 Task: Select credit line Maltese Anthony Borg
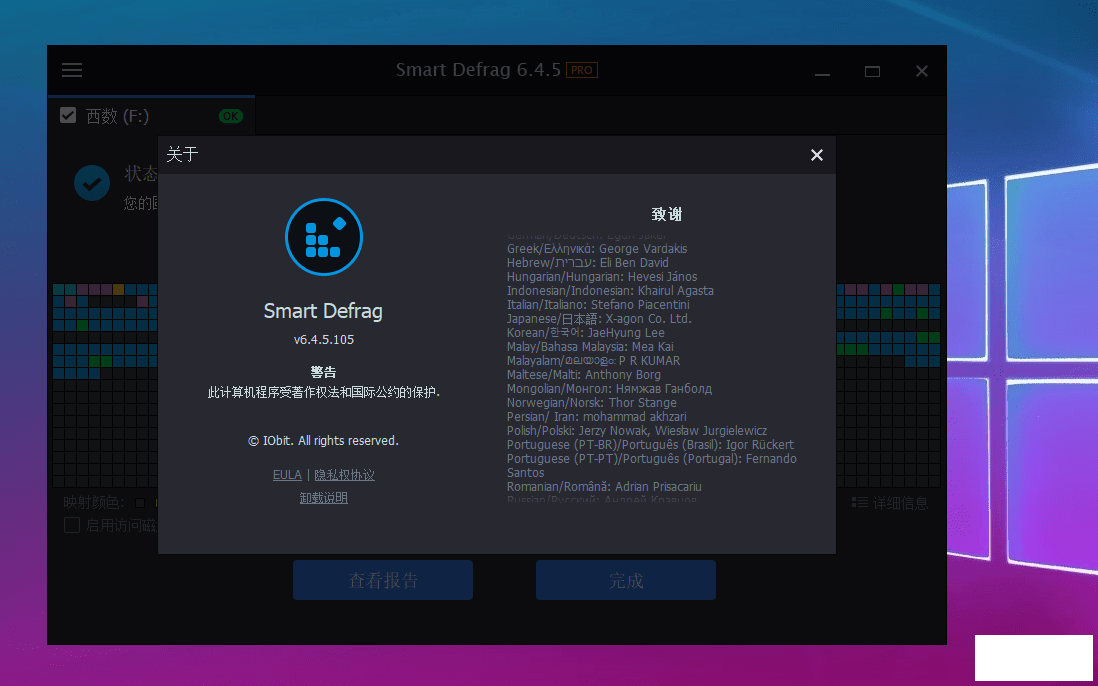pyautogui.click(x=583, y=374)
